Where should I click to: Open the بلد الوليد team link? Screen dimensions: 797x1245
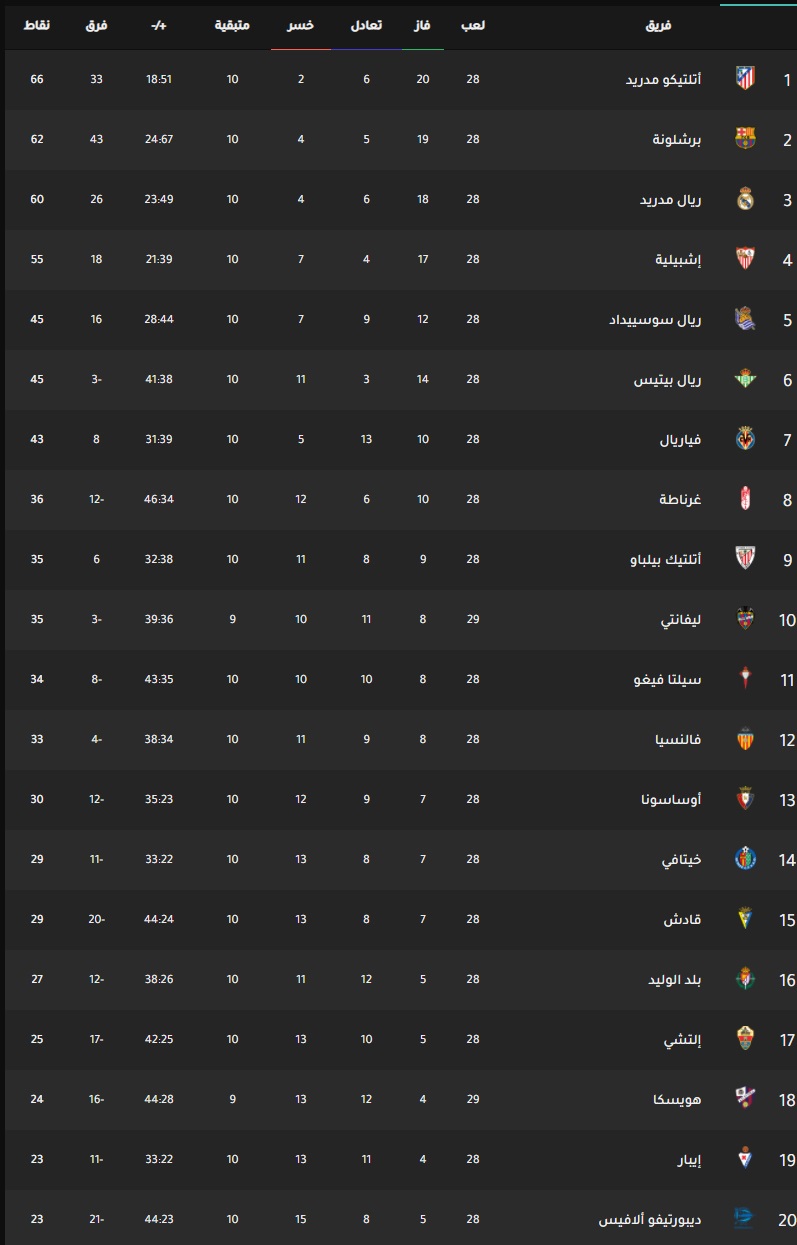coord(675,979)
